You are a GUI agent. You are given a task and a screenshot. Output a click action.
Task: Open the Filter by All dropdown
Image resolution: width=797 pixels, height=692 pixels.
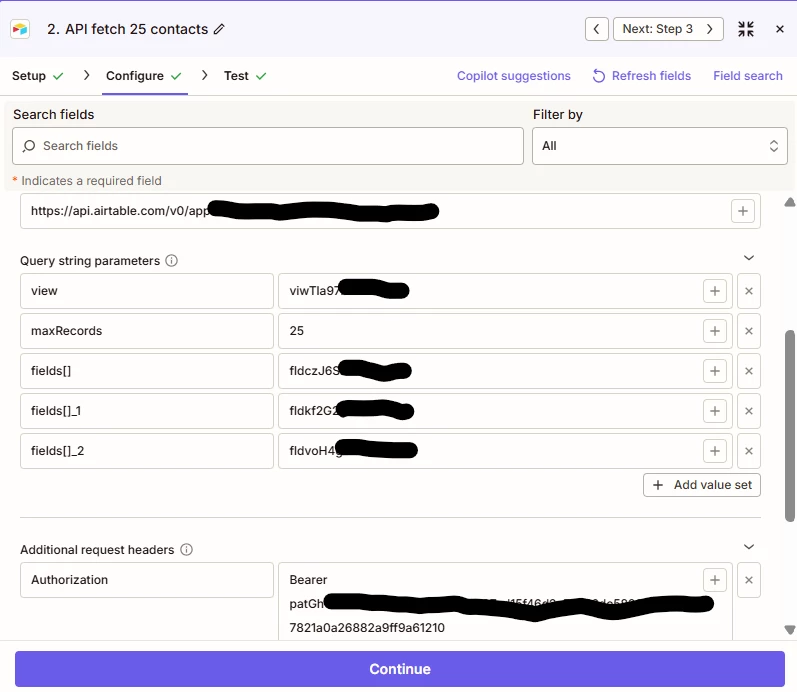pyautogui.click(x=660, y=146)
